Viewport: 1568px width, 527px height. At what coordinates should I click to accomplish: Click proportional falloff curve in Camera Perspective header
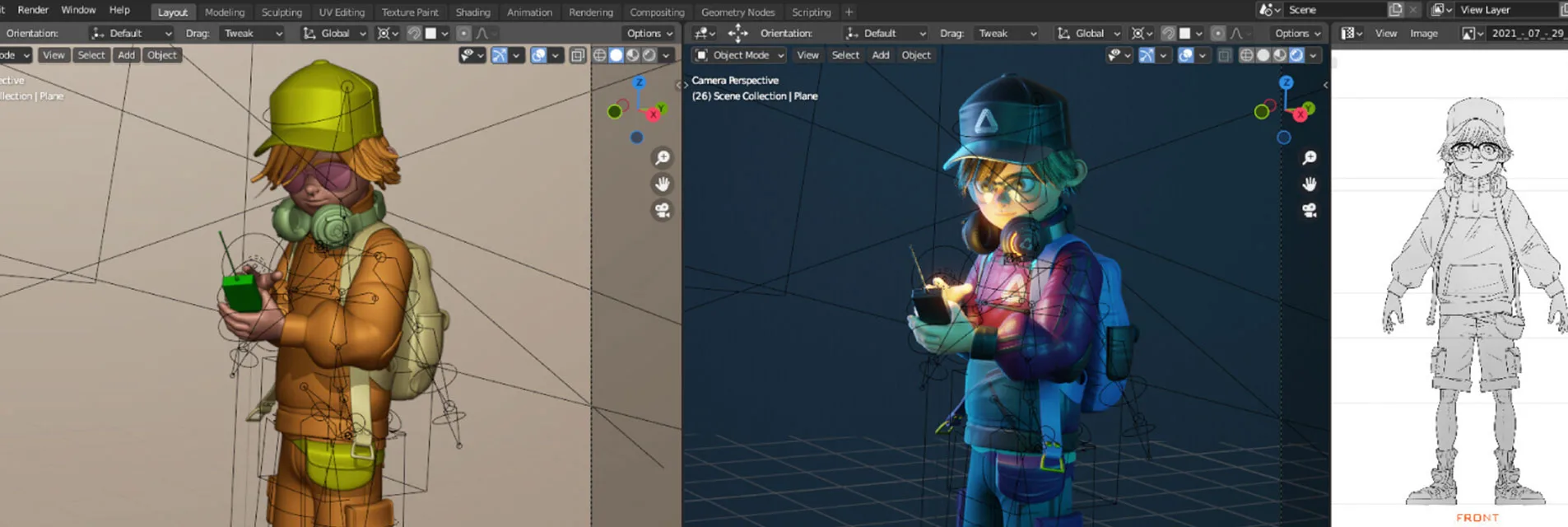click(x=1237, y=33)
